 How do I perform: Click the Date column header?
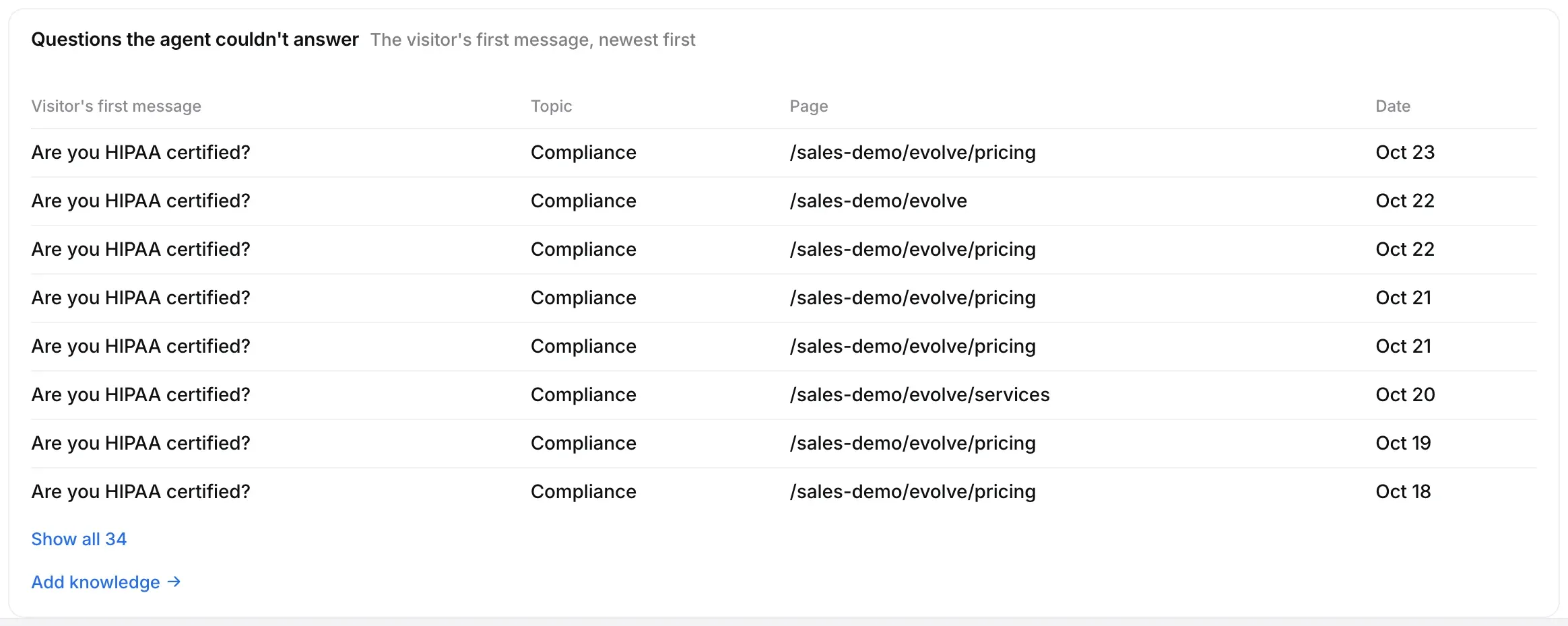click(1393, 106)
